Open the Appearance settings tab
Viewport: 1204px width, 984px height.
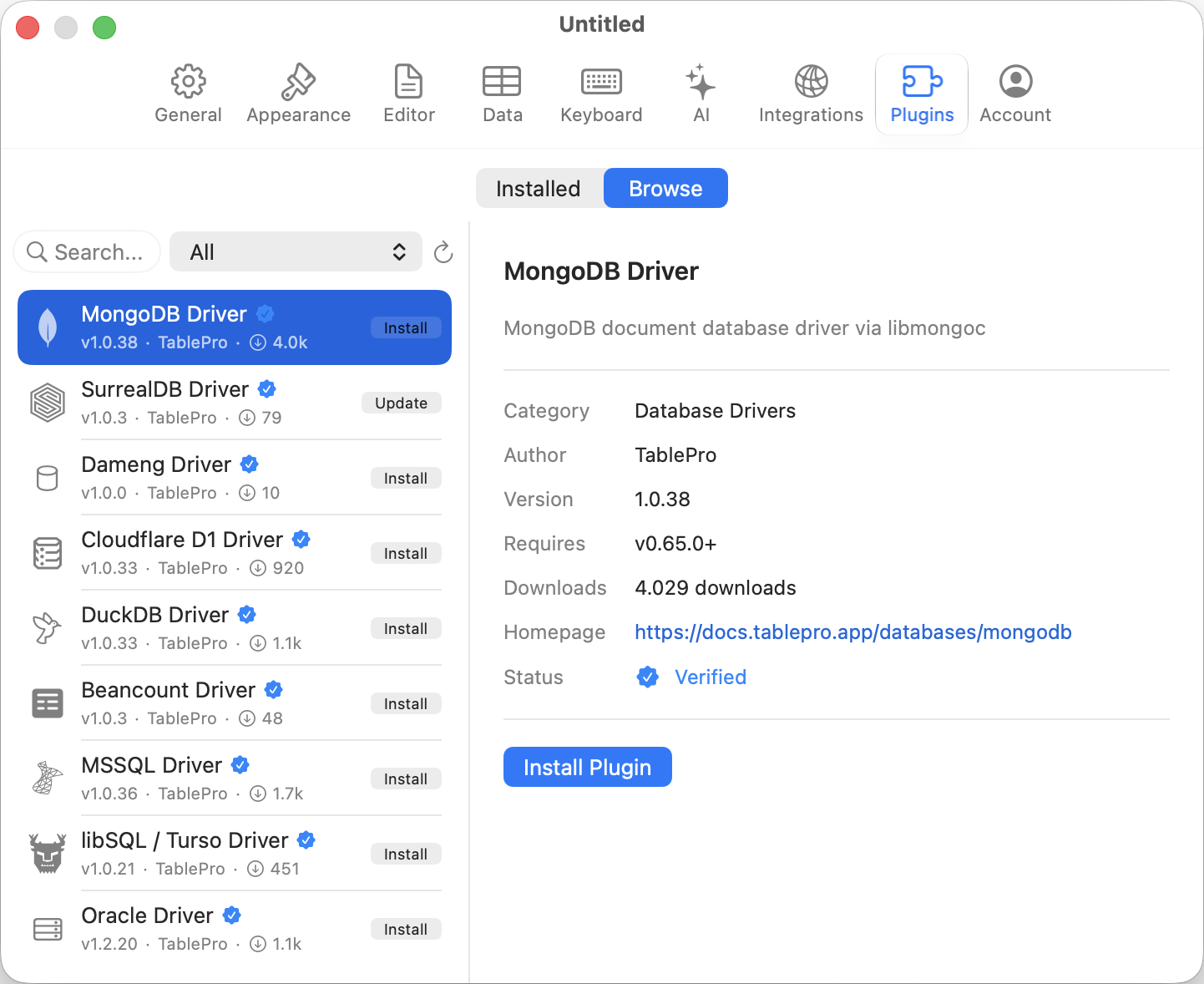[298, 94]
